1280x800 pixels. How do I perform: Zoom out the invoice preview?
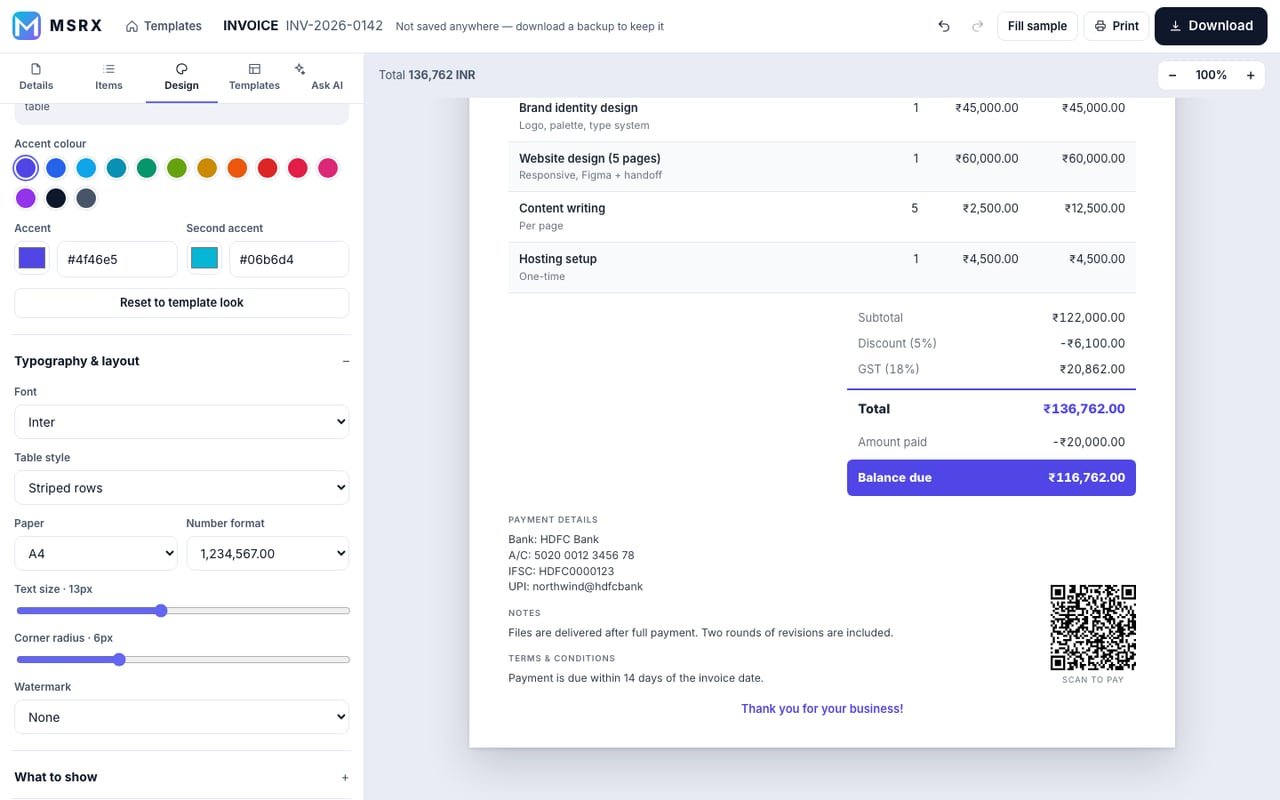point(1172,75)
